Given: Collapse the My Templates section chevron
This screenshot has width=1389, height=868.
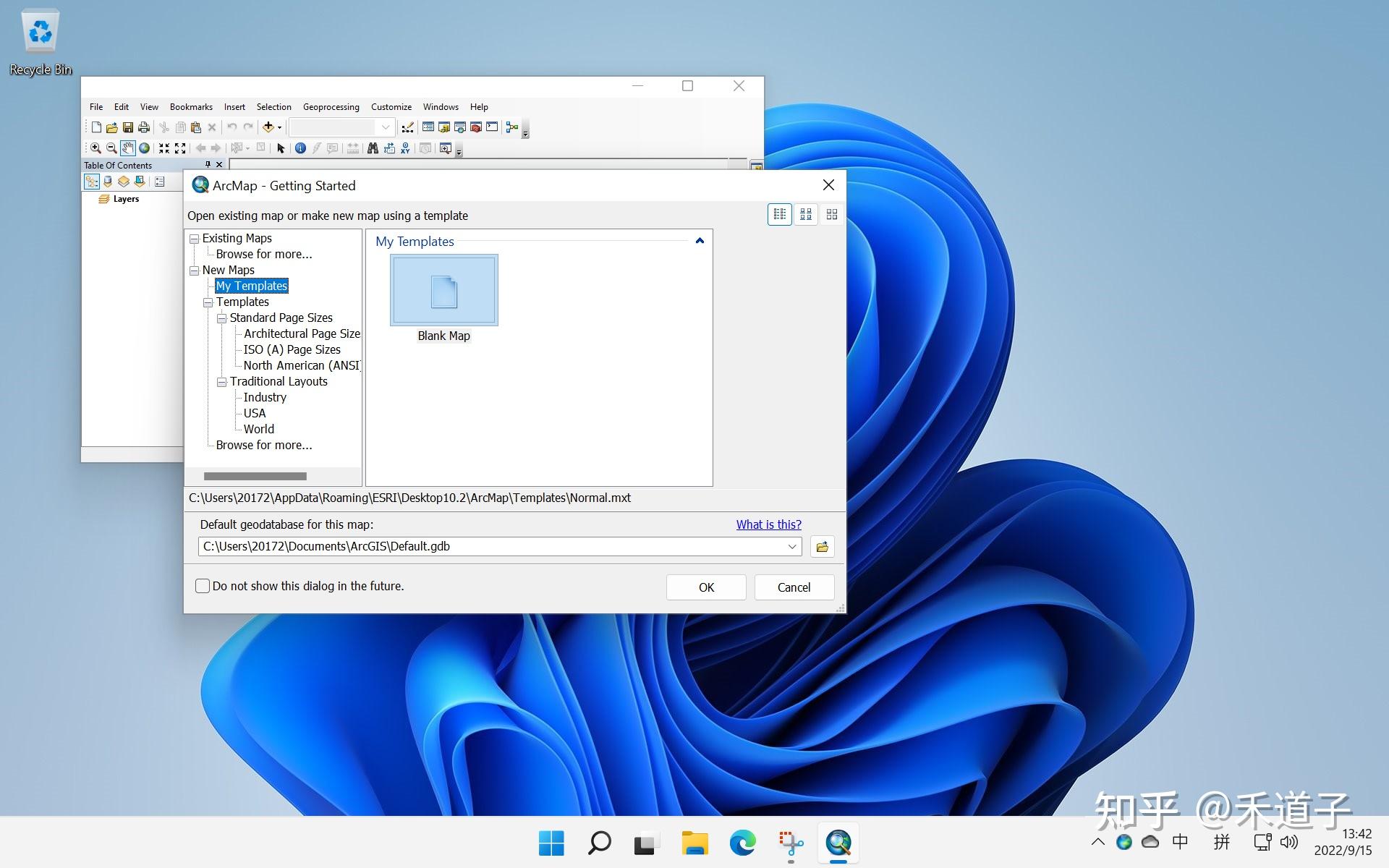Looking at the screenshot, I should click(x=700, y=241).
